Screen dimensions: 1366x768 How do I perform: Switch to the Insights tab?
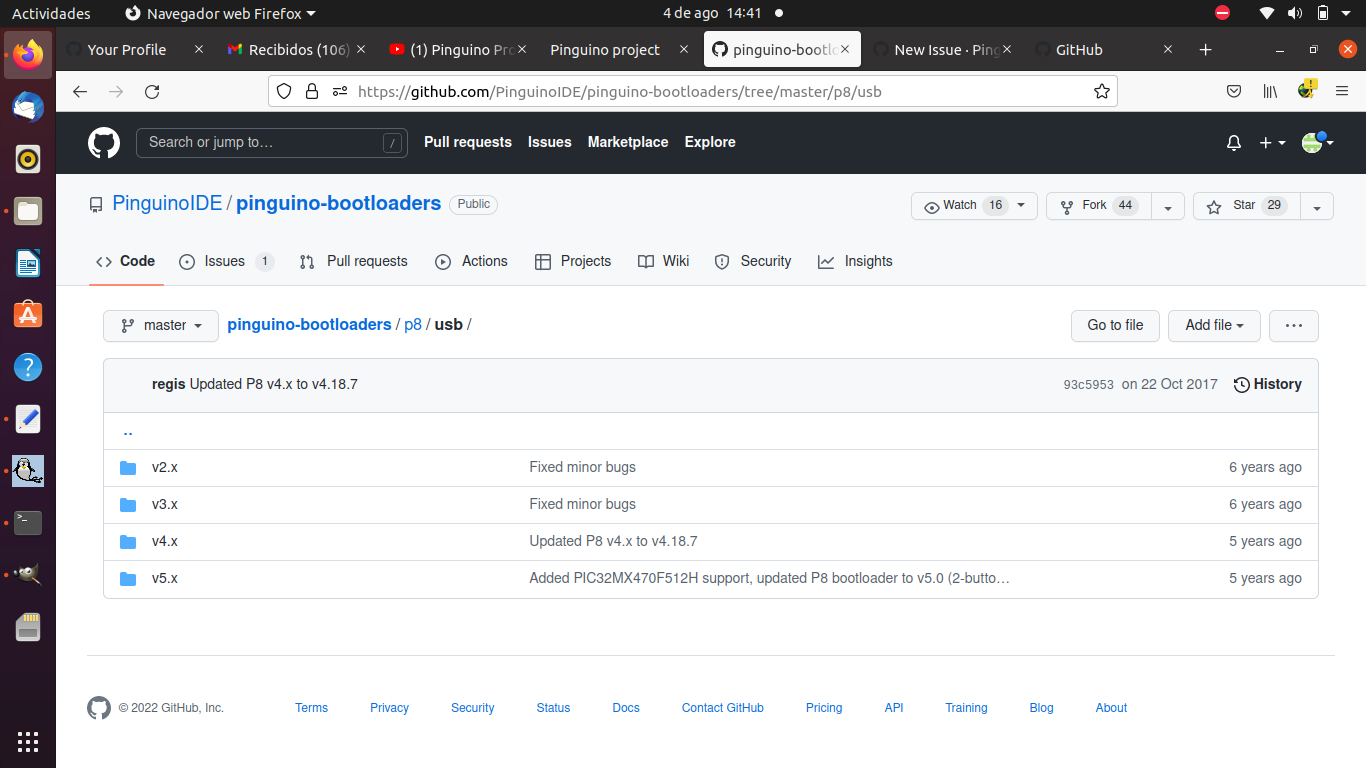click(855, 262)
